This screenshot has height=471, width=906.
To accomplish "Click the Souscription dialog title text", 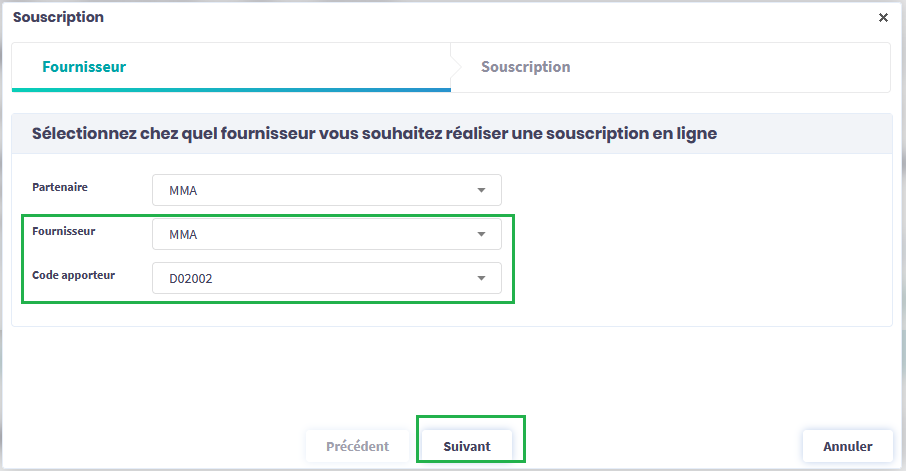I will [58, 17].
